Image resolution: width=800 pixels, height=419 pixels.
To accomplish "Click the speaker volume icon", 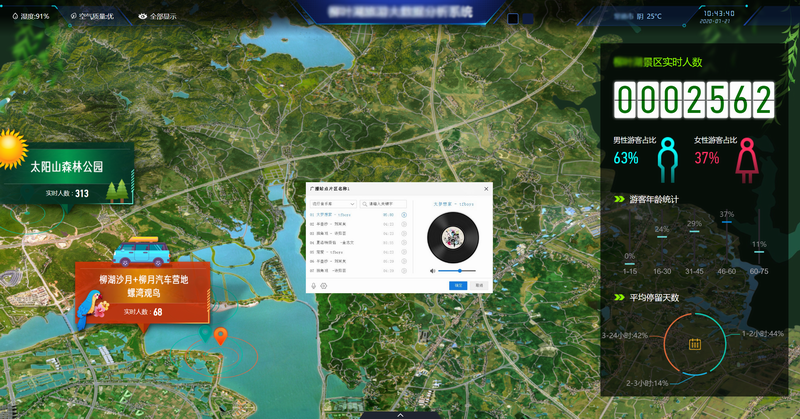I will (433, 271).
